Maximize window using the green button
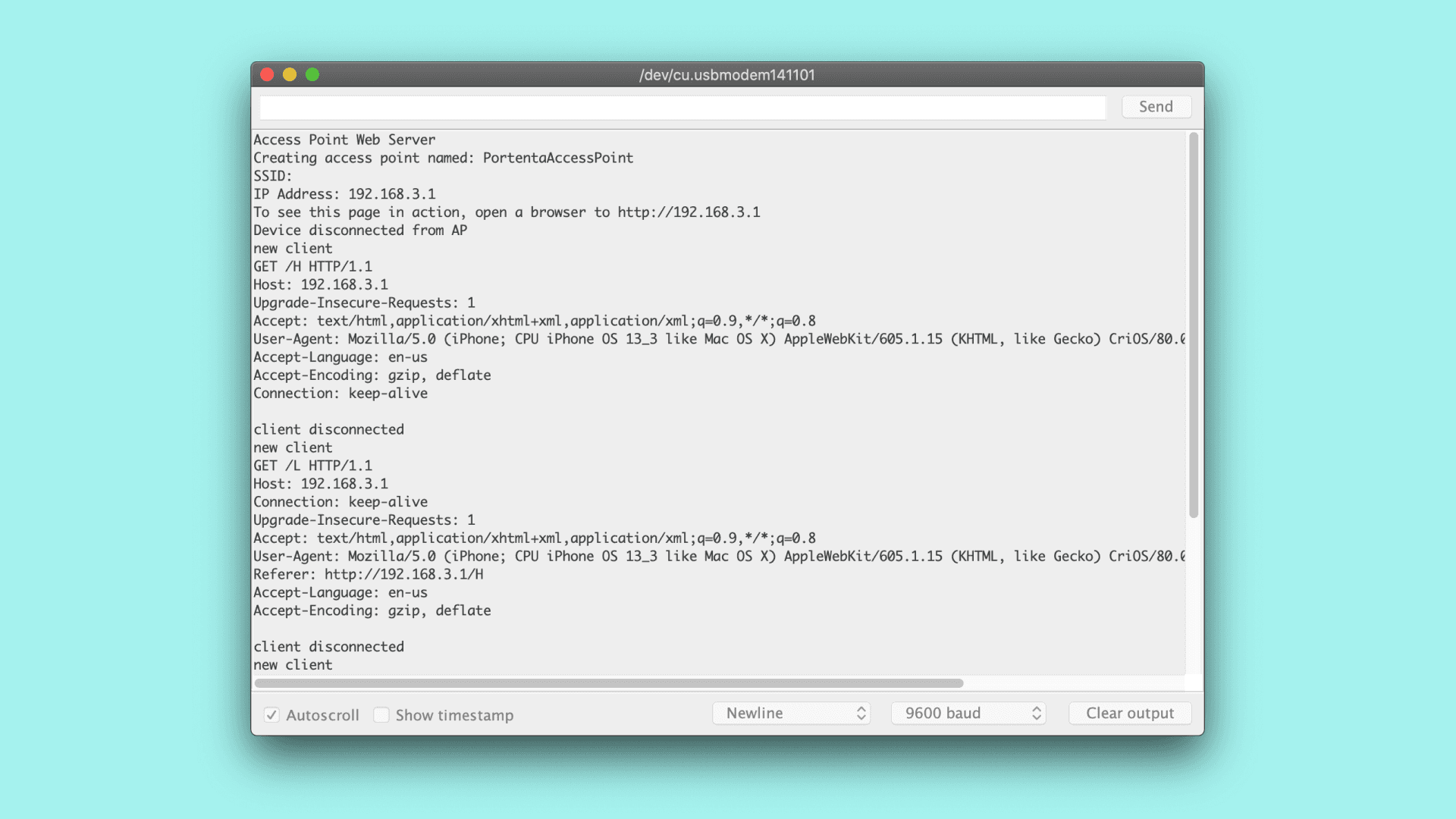The width and height of the screenshot is (1456, 819). tap(312, 74)
